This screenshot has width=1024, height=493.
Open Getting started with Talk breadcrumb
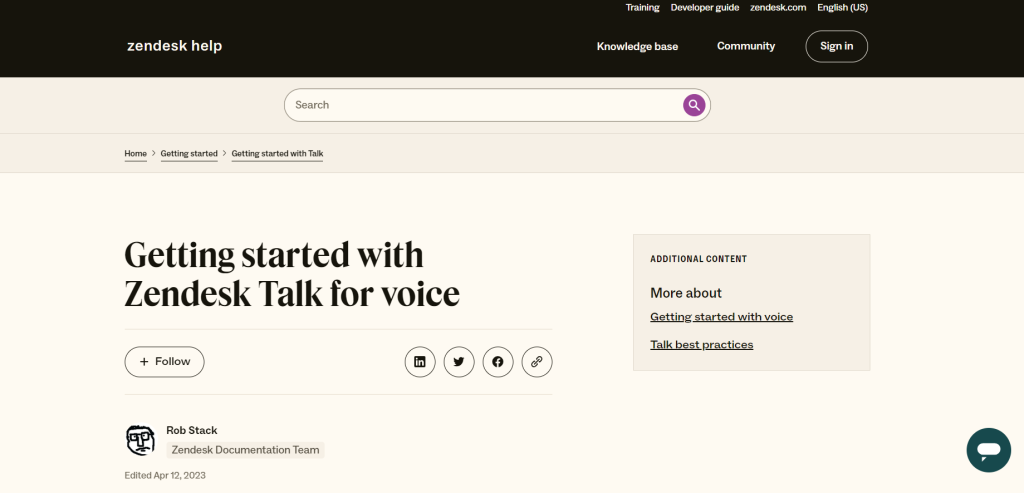point(278,153)
